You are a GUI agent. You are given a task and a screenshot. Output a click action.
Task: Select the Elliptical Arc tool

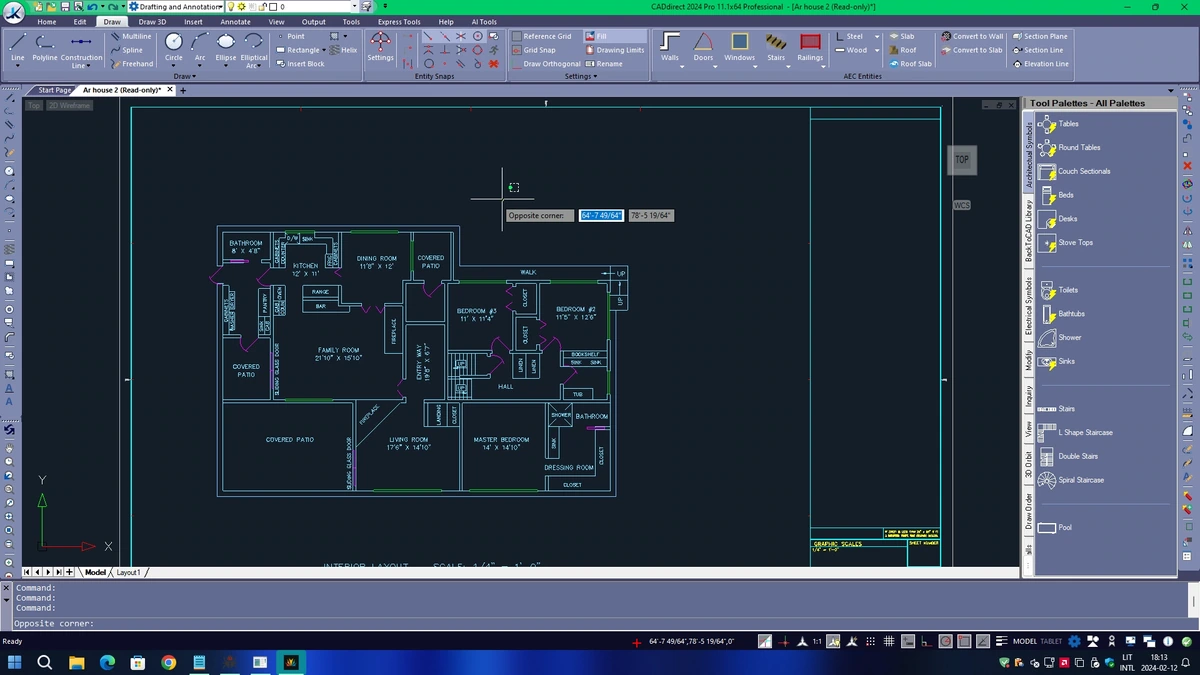[x=254, y=50]
